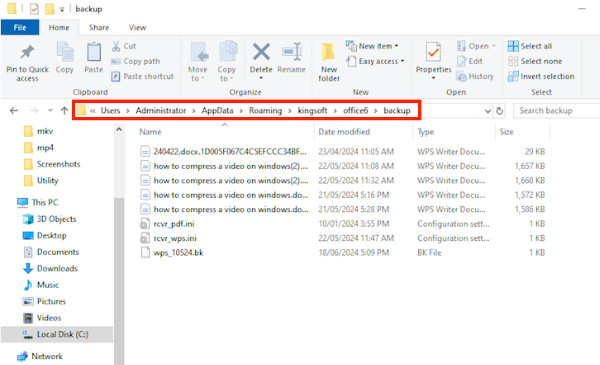The height and width of the screenshot is (365, 600).
Task: Switch to the View ribbon tab
Action: click(137, 28)
